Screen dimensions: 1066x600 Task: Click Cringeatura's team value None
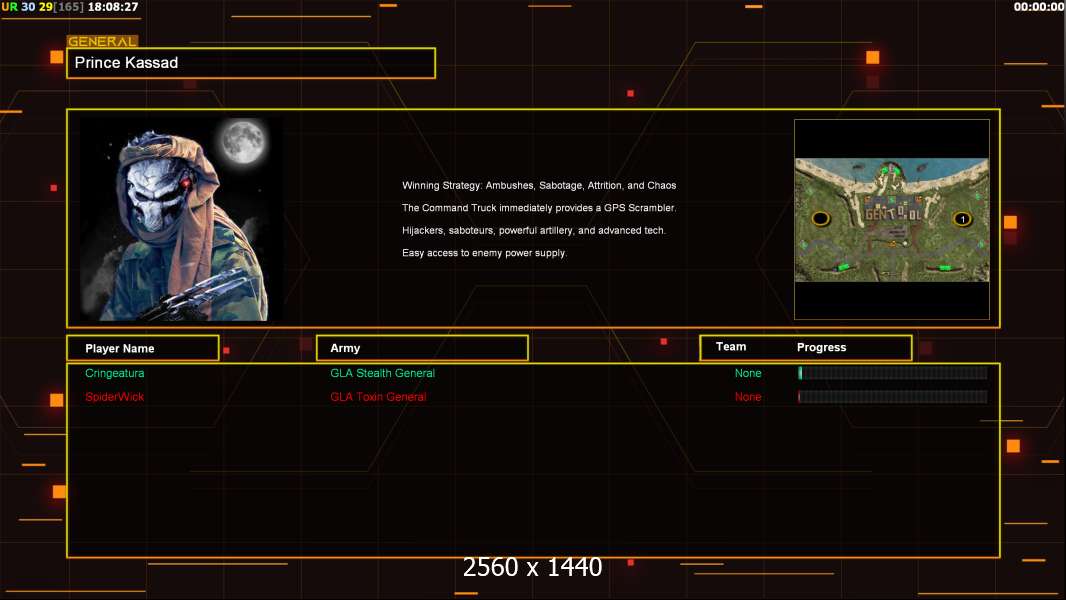748,373
